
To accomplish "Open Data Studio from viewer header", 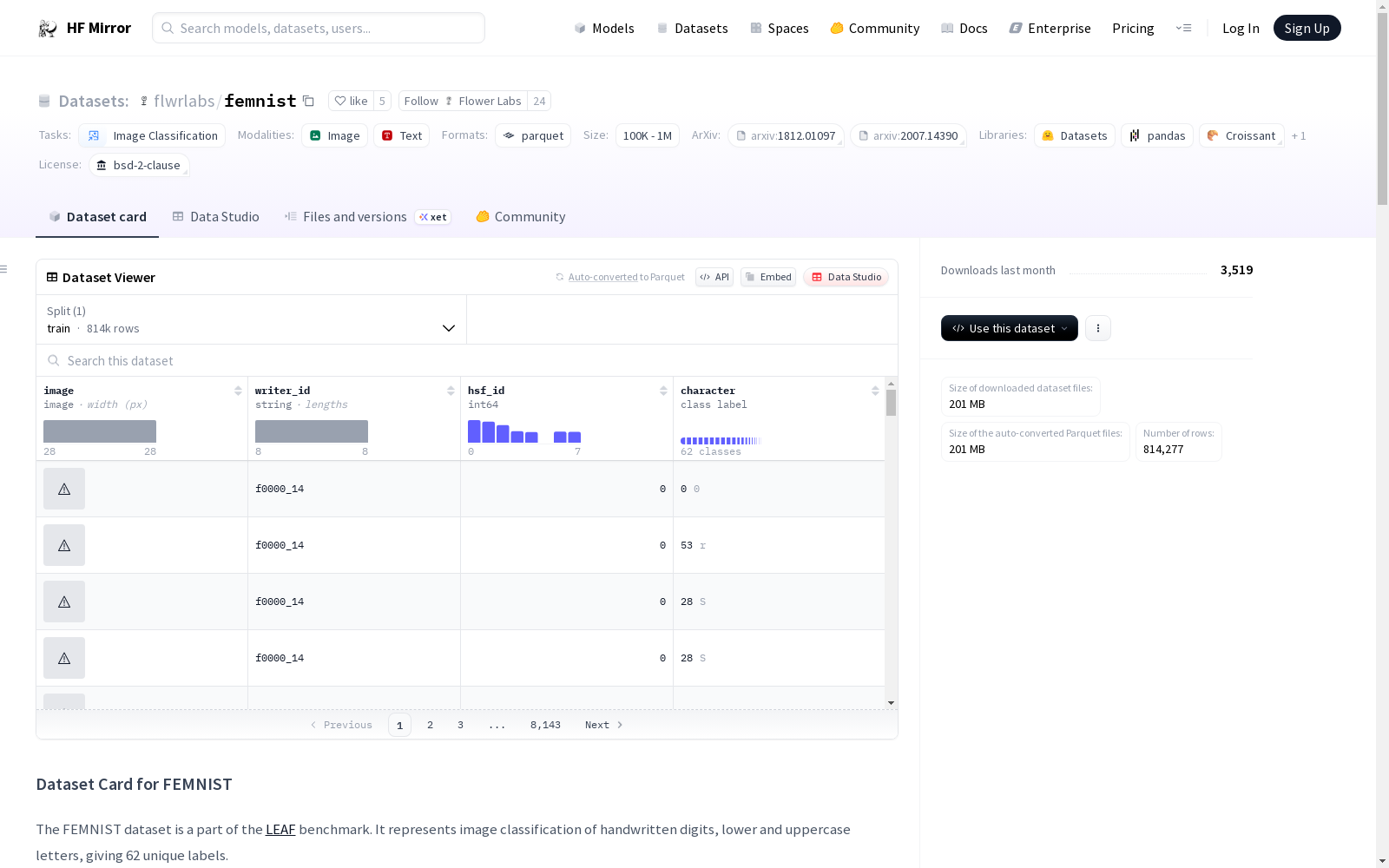I will [846, 277].
